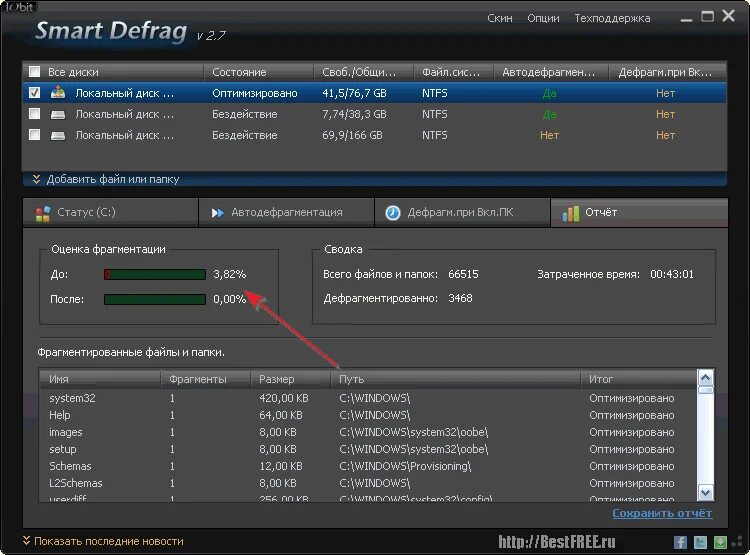Click 'Бездействие' status of 7,74/38,3 GB disk
750x555 pixels.
click(244, 114)
